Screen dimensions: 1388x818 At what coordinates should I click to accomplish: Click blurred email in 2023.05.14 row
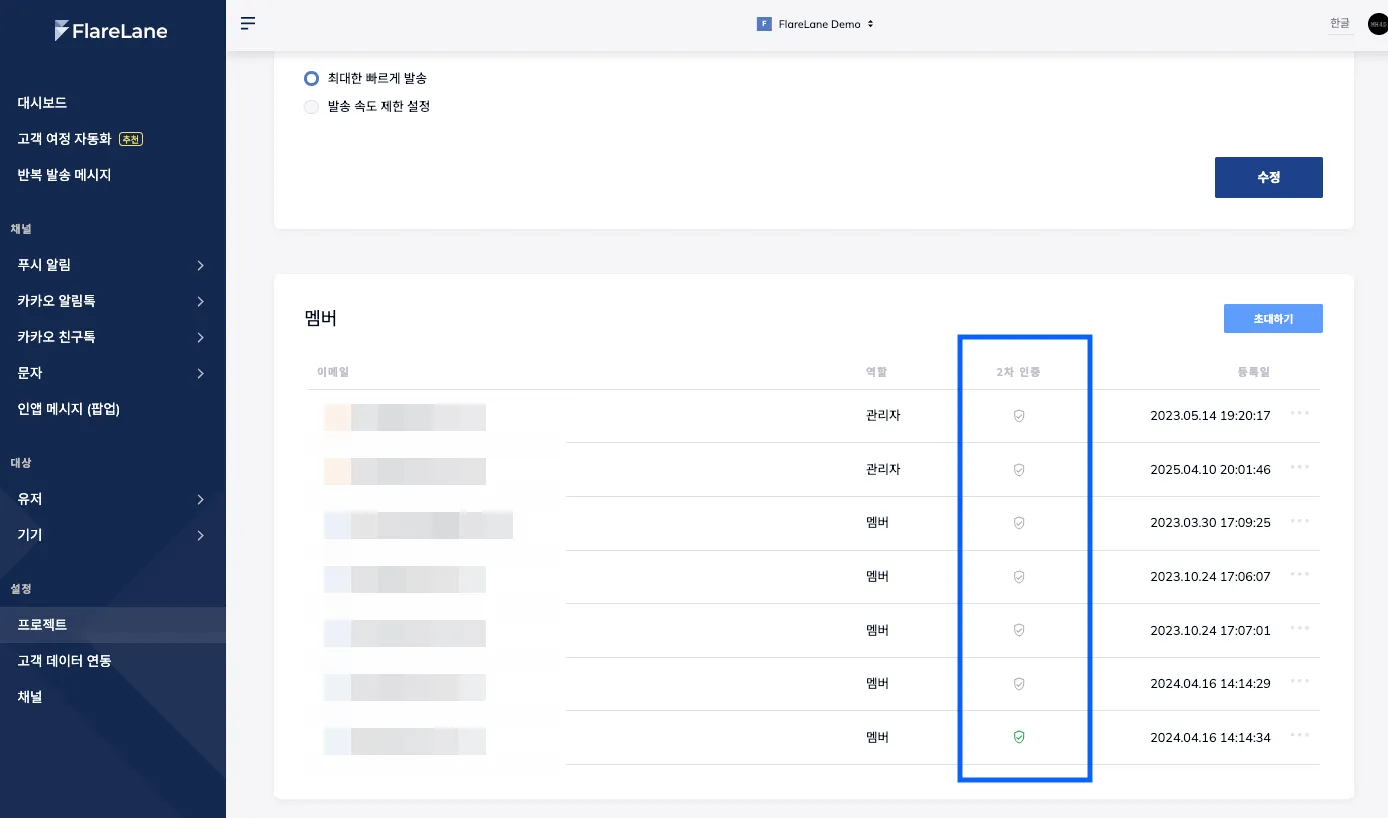coord(405,417)
